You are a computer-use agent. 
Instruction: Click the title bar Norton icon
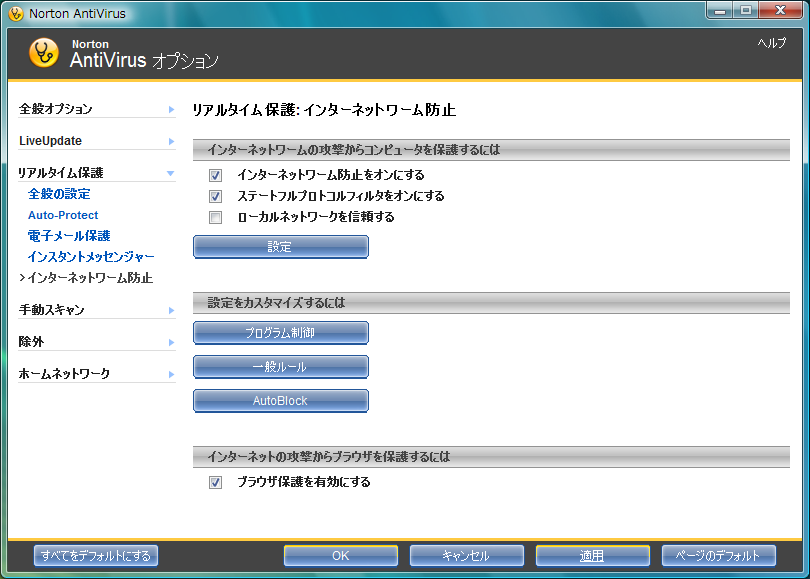click(x=15, y=13)
